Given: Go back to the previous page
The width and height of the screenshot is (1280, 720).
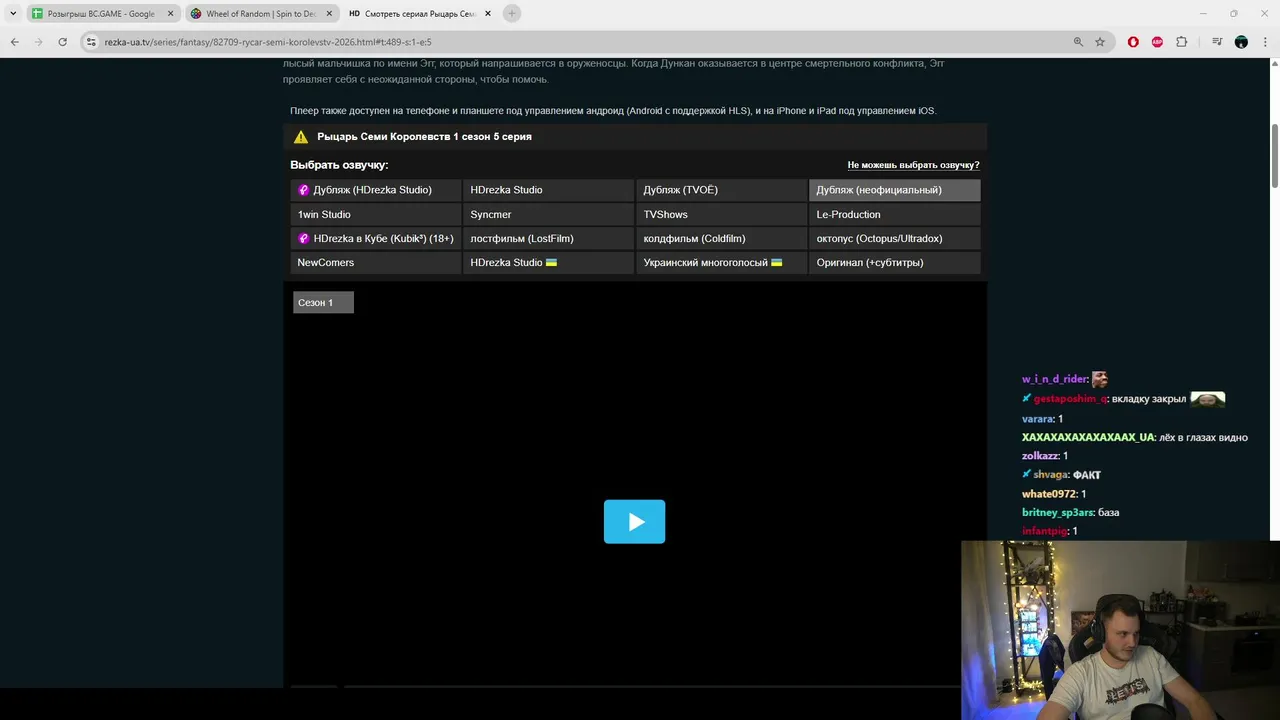Looking at the screenshot, I should click(x=15, y=42).
